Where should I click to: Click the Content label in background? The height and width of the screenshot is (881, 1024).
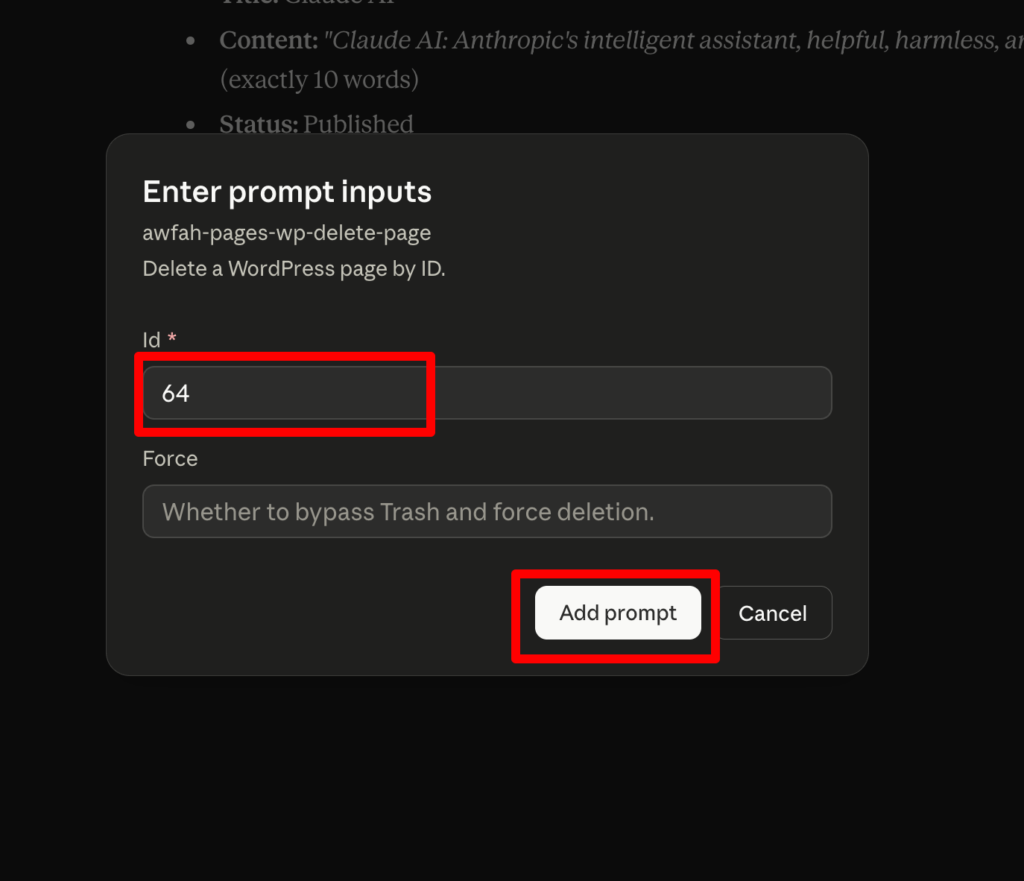pos(268,40)
